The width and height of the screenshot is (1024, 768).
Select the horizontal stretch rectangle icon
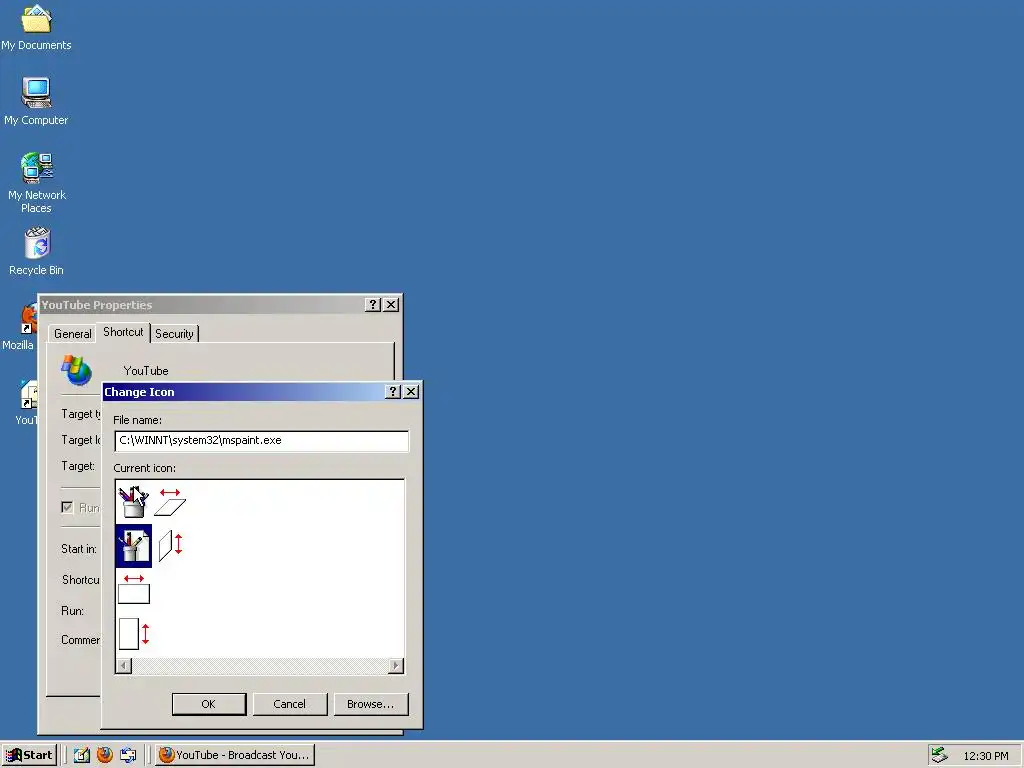click(134, 589)
